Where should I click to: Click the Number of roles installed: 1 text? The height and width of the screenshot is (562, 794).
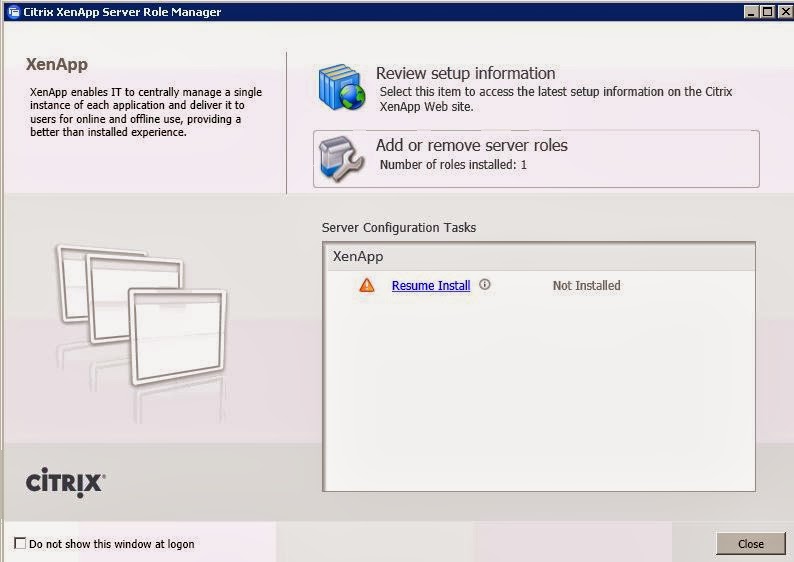point(453,165)
